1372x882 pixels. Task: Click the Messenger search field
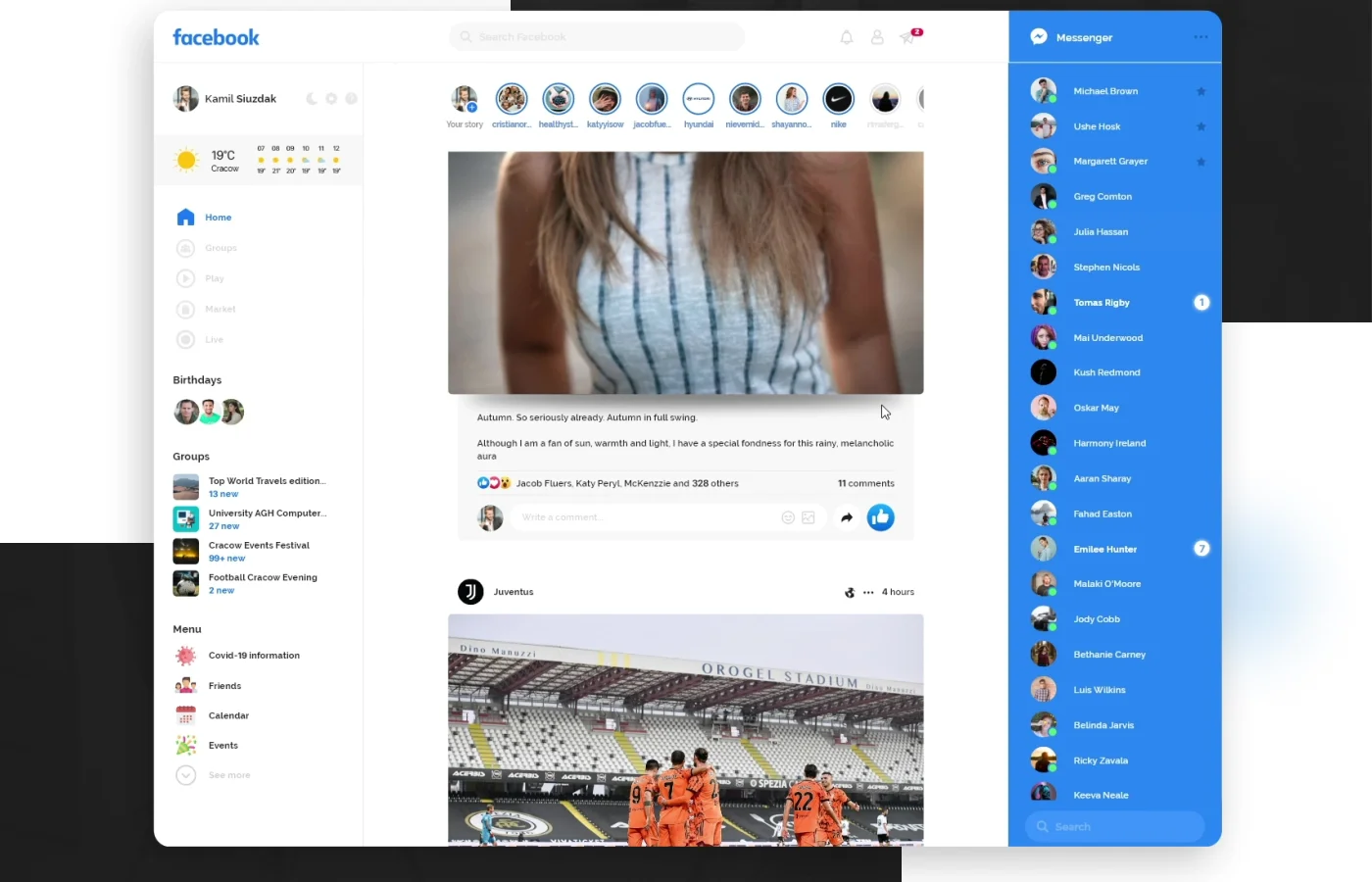1114,826
